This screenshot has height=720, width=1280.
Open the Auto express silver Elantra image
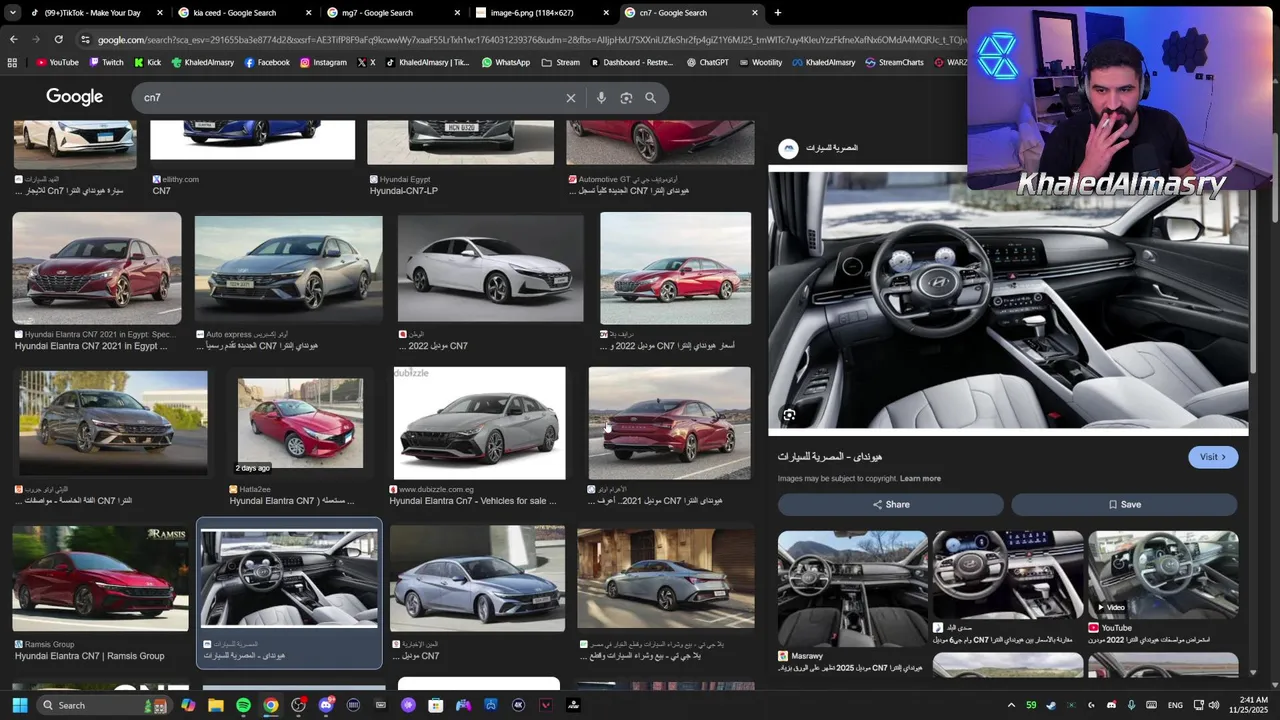288,268
